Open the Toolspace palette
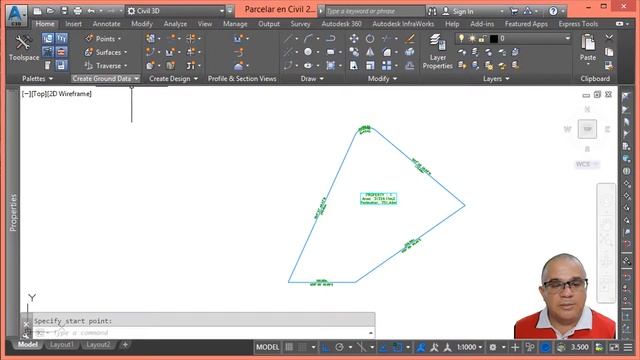Image resolution: width=640 pixels, height=360 pixels. (x=23, y=48)
